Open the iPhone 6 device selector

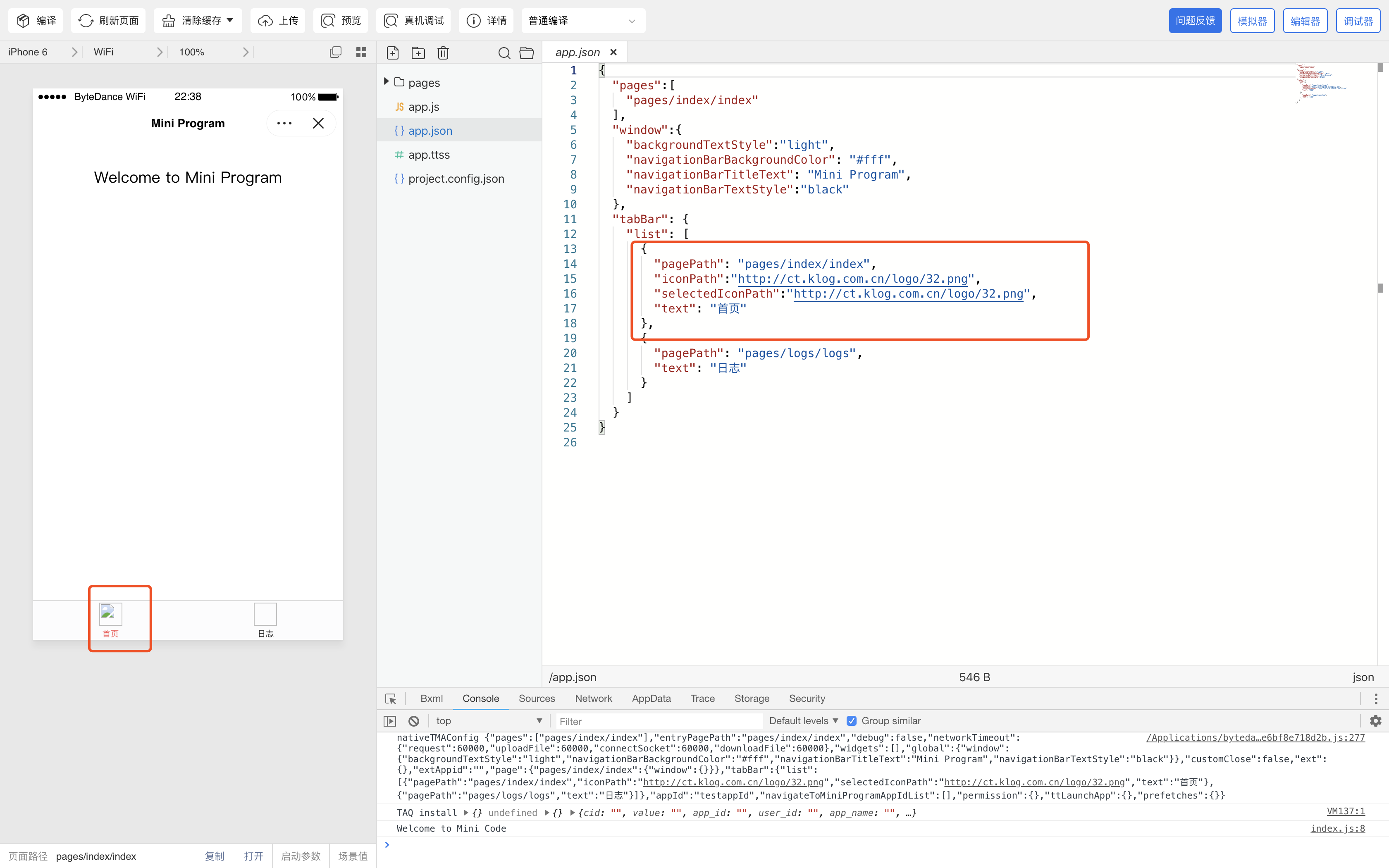(x=43, y=52)
